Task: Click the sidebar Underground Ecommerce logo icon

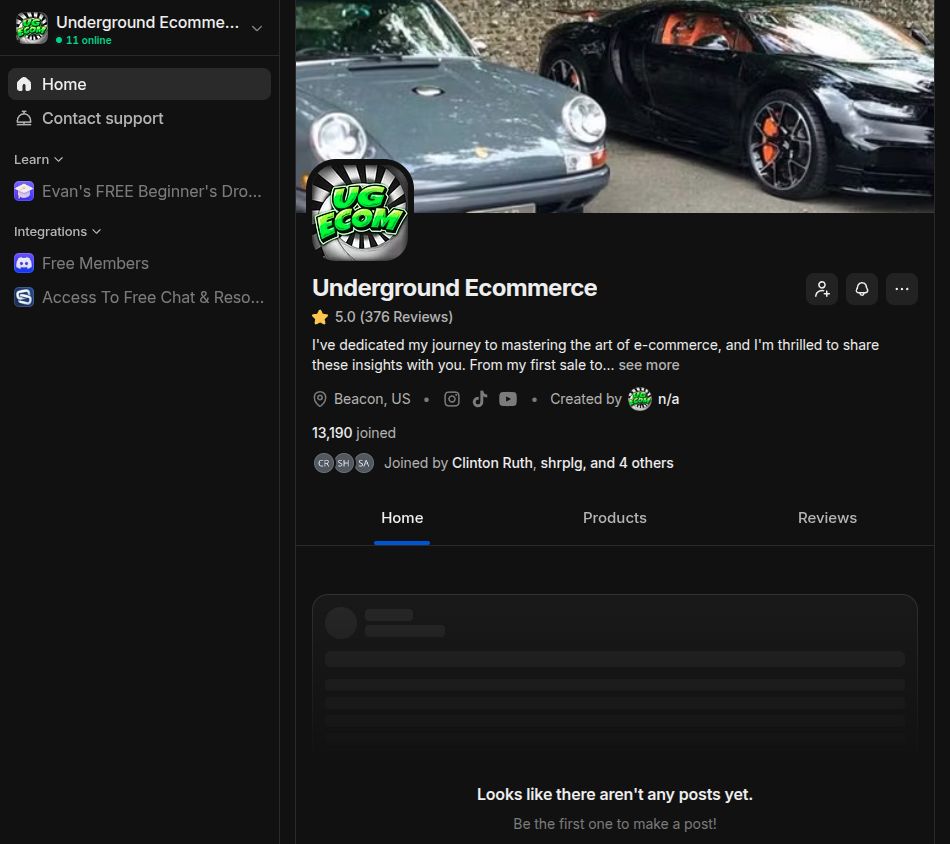Action: (32, 28)
